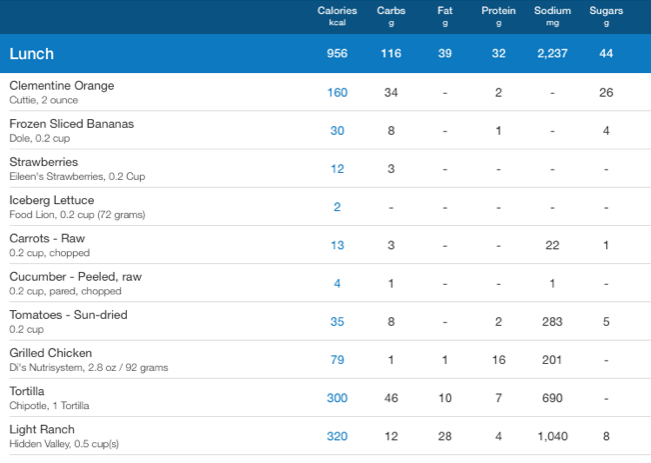Open the Light Ranch entry
Viewport: 651px width, 463px height.
point(42,428)
